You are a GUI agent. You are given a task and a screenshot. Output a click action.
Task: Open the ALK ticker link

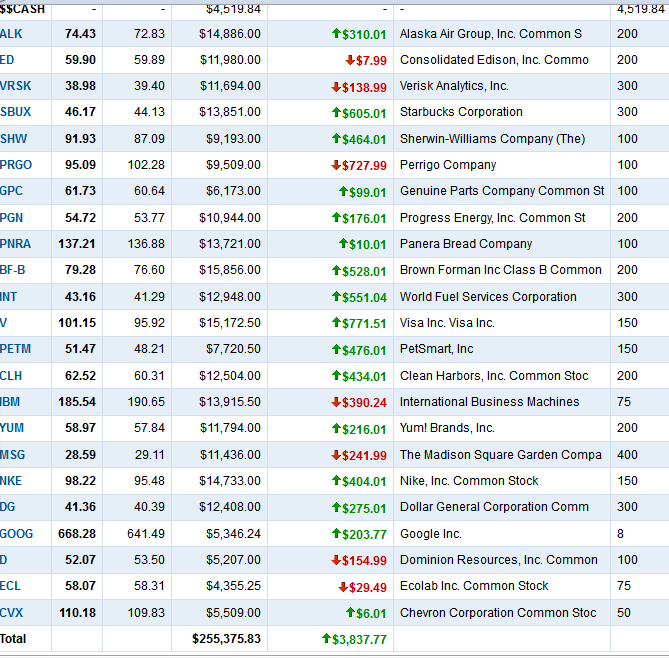point(11,34)
